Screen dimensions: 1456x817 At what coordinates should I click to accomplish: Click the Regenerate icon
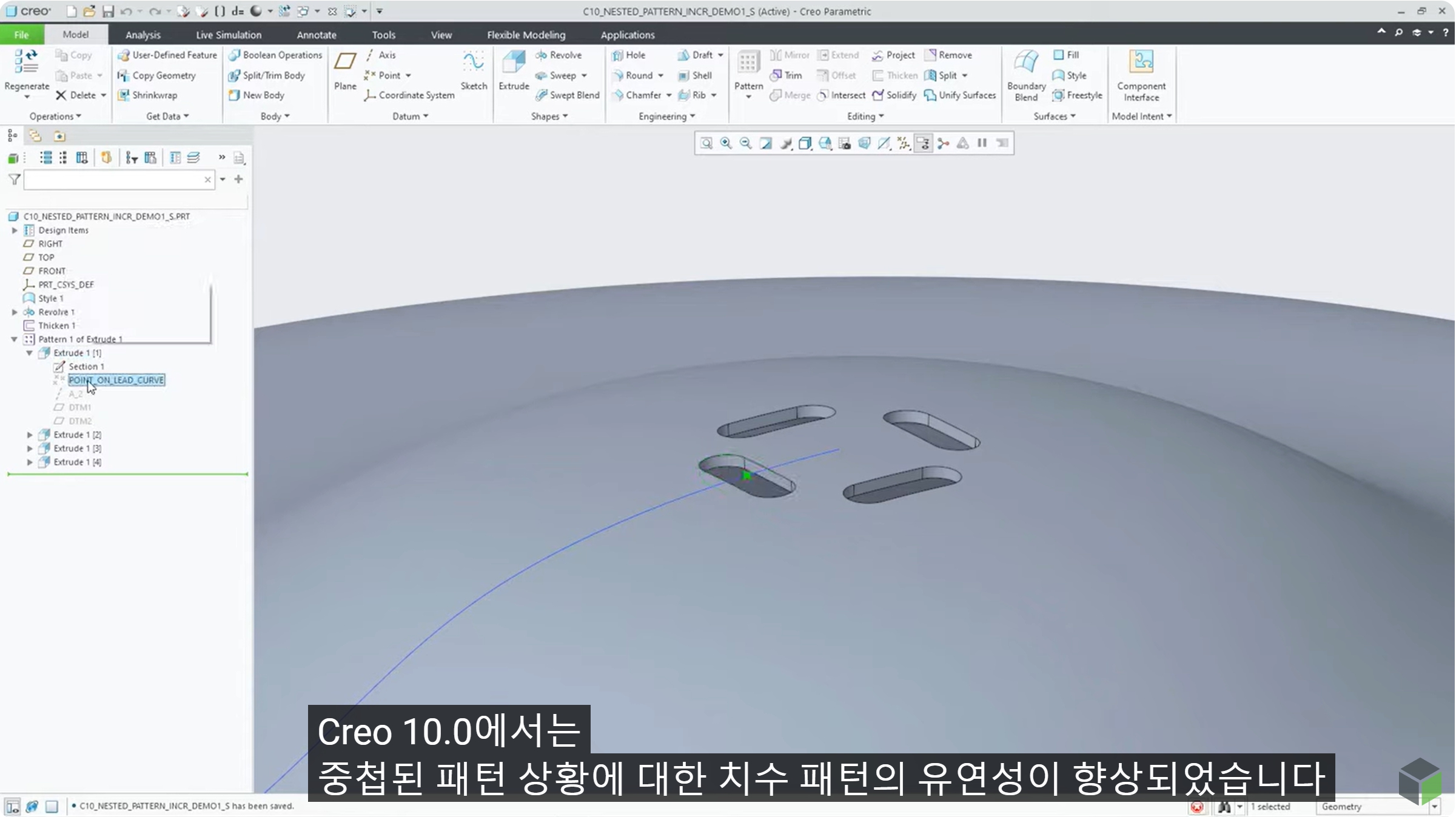coord(26,62)
